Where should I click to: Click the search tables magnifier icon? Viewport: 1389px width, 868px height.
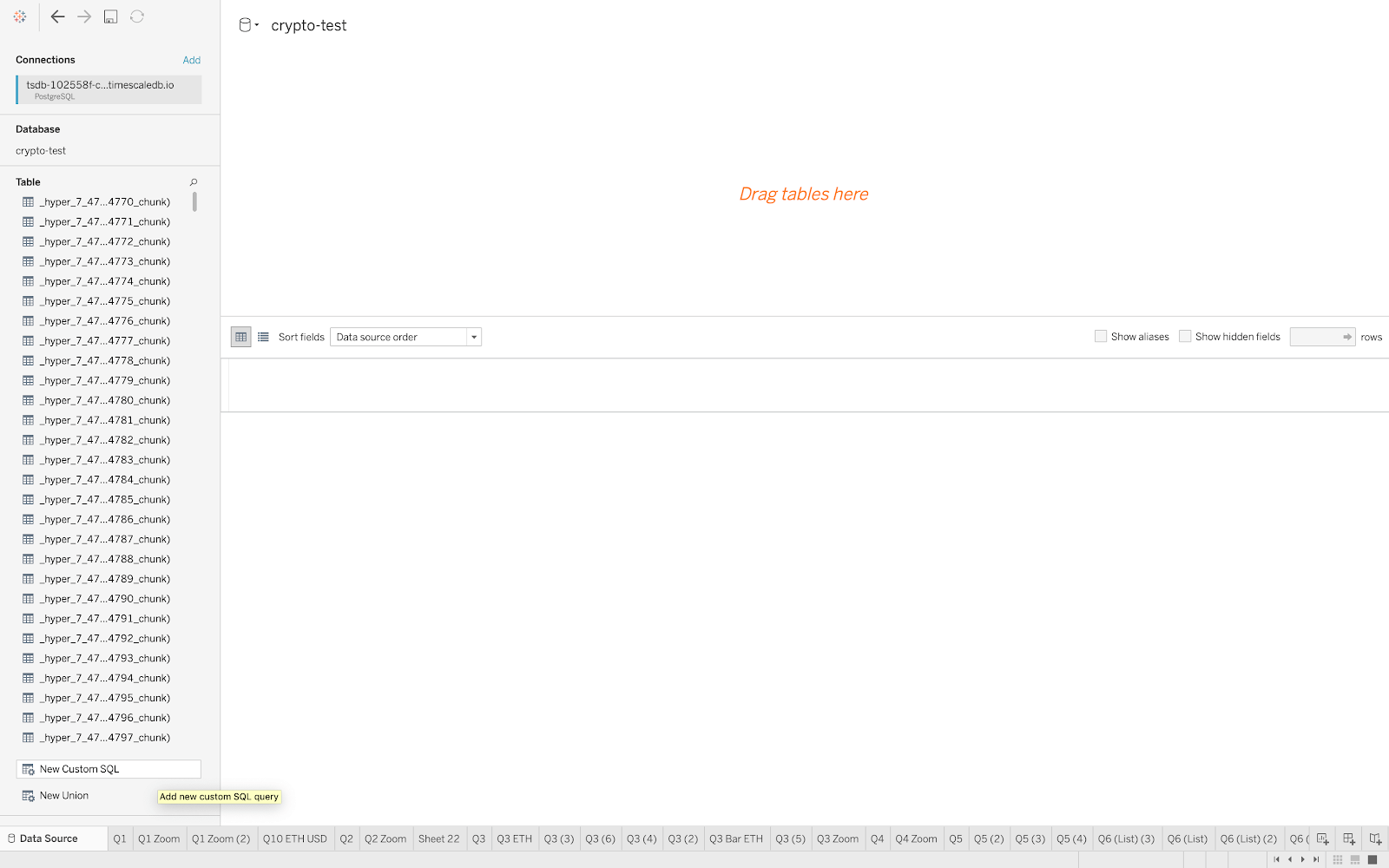[194, 182]
